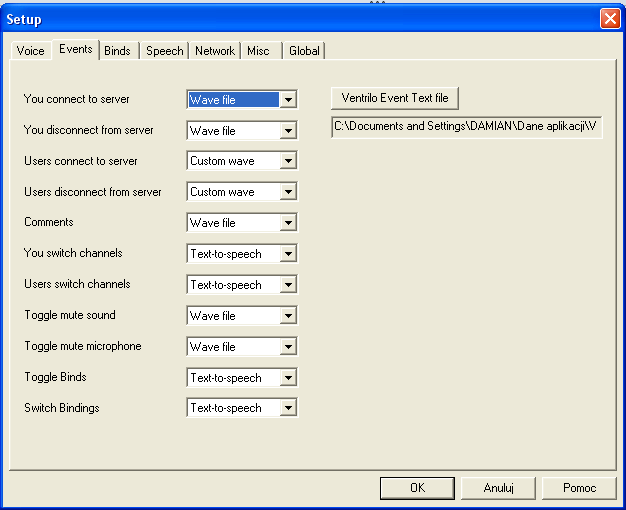626x510 pixels.
Task: Open 'Toggle mute sound' dropdown
Action: click(x=242, y=316)
